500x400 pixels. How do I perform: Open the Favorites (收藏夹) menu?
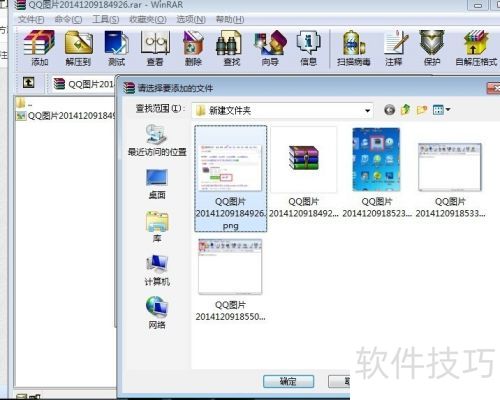[148, 19]
